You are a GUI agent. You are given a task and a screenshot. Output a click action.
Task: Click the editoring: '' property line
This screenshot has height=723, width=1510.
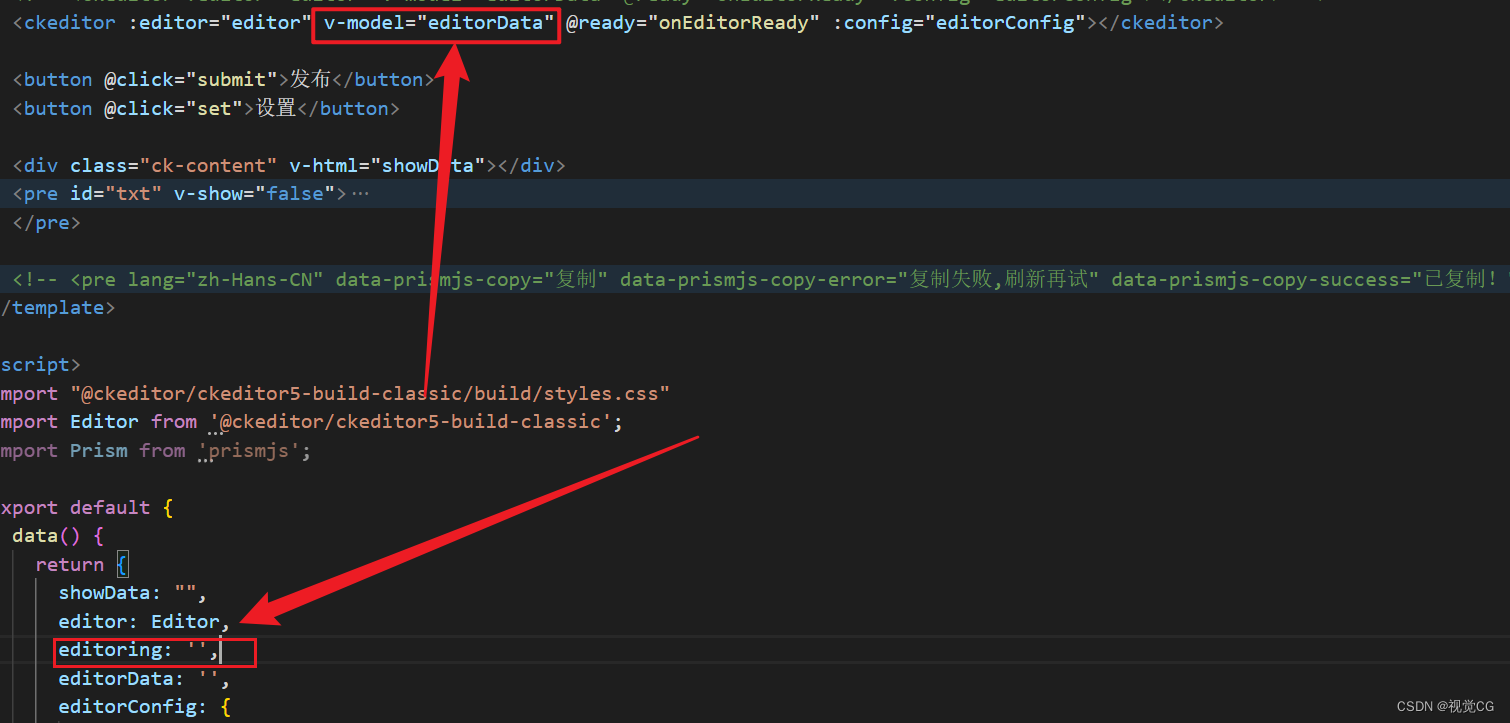(x=138, y=650)
